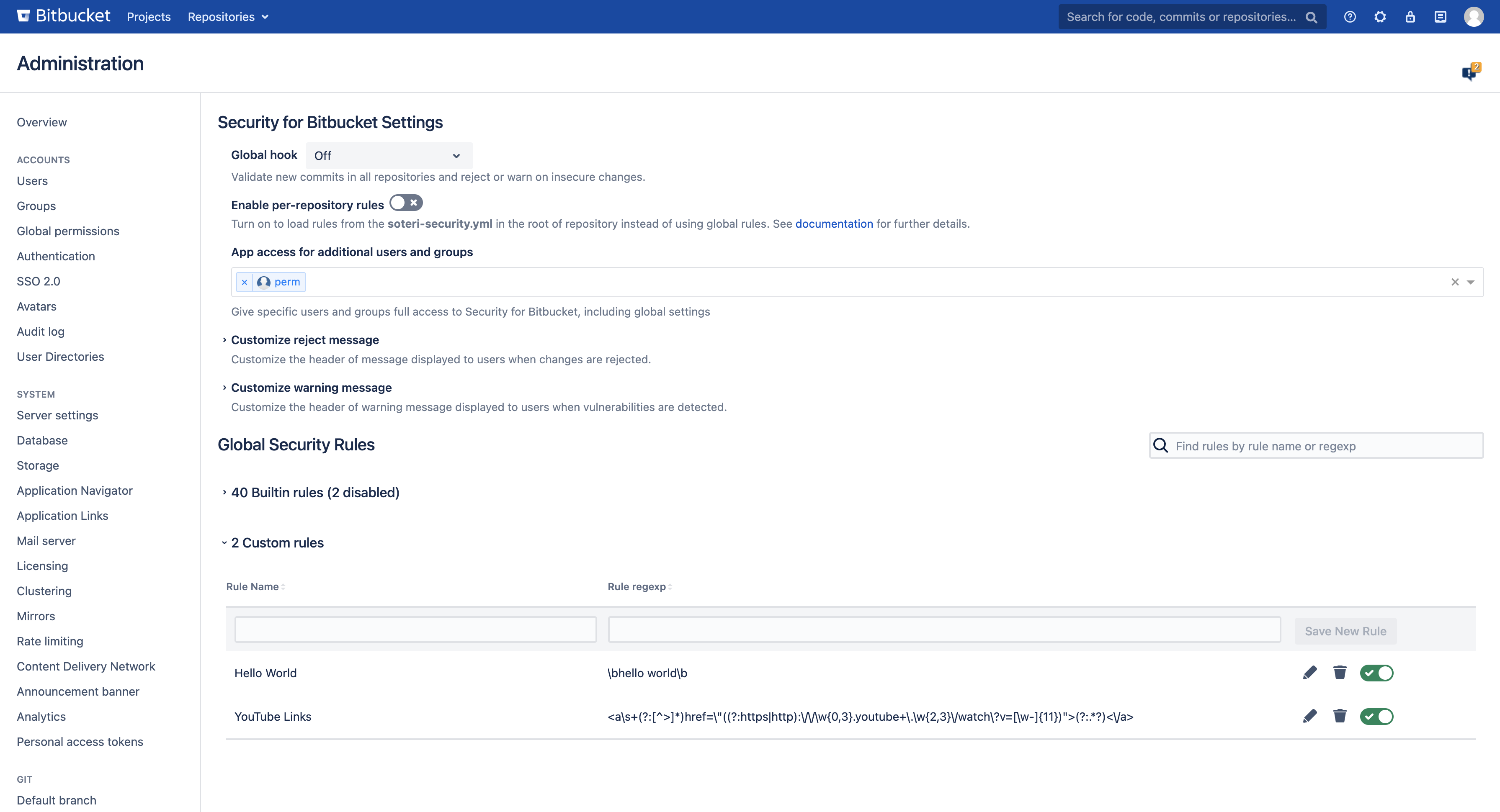Expand the 40 Builtin rules section

pyautogui.click(x=314, y=493)
